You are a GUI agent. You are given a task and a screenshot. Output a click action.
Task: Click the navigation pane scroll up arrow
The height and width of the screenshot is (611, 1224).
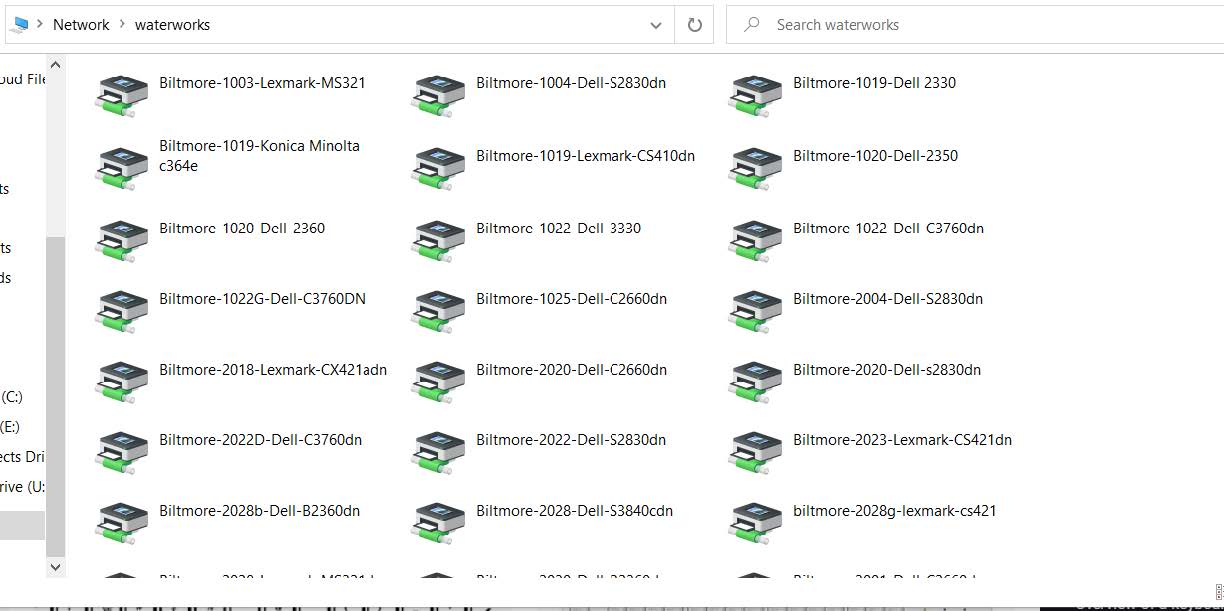55,66
